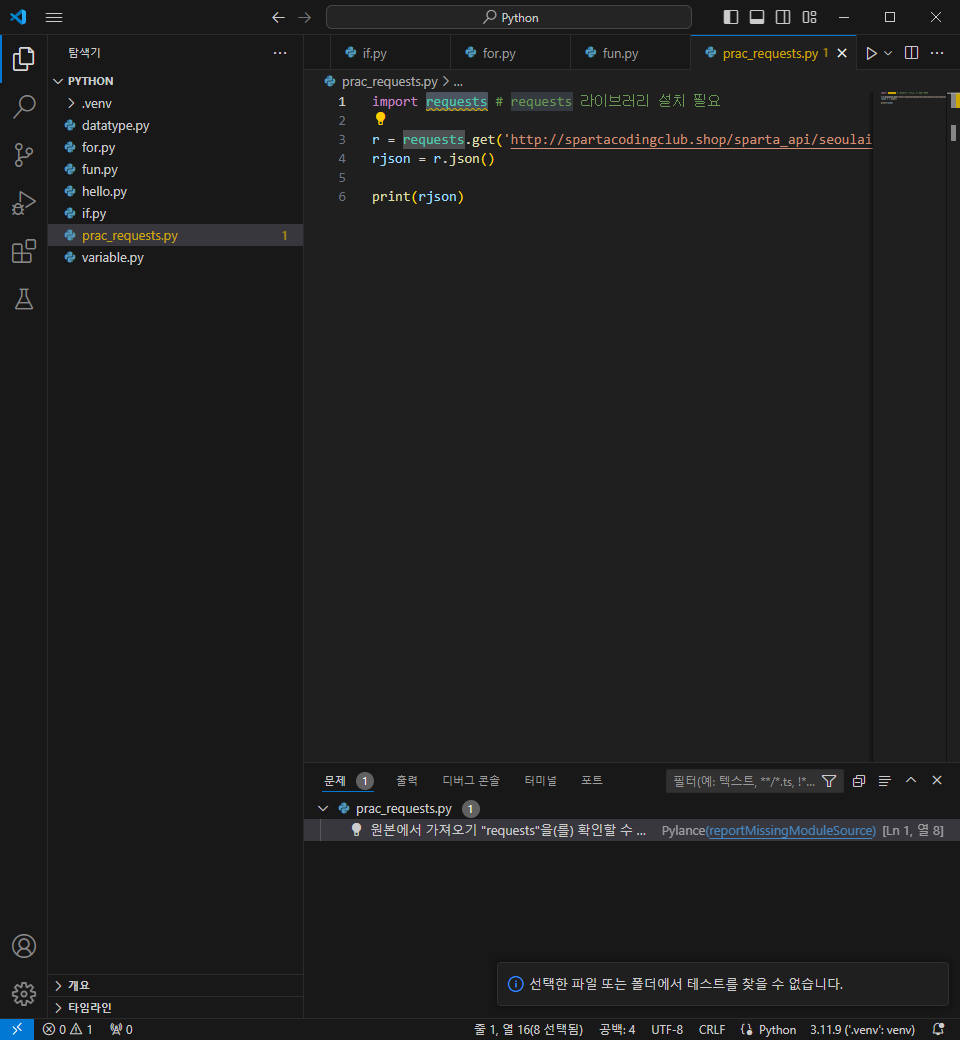Switch to the for.py editor tab

[x=510, y=53]
